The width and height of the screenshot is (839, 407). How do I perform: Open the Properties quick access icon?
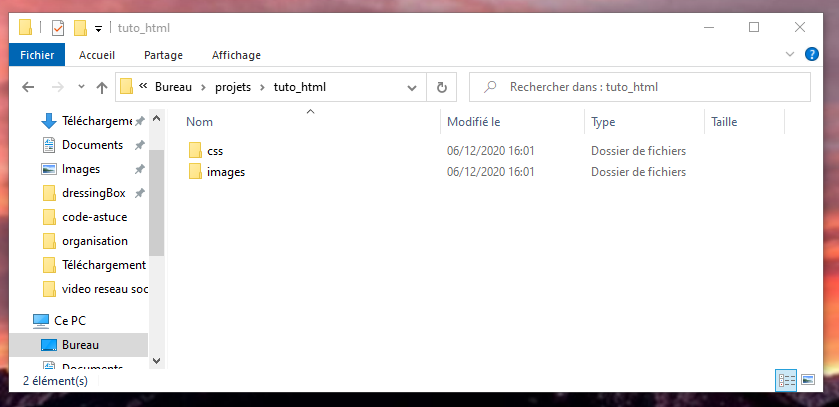click(58, 27)
